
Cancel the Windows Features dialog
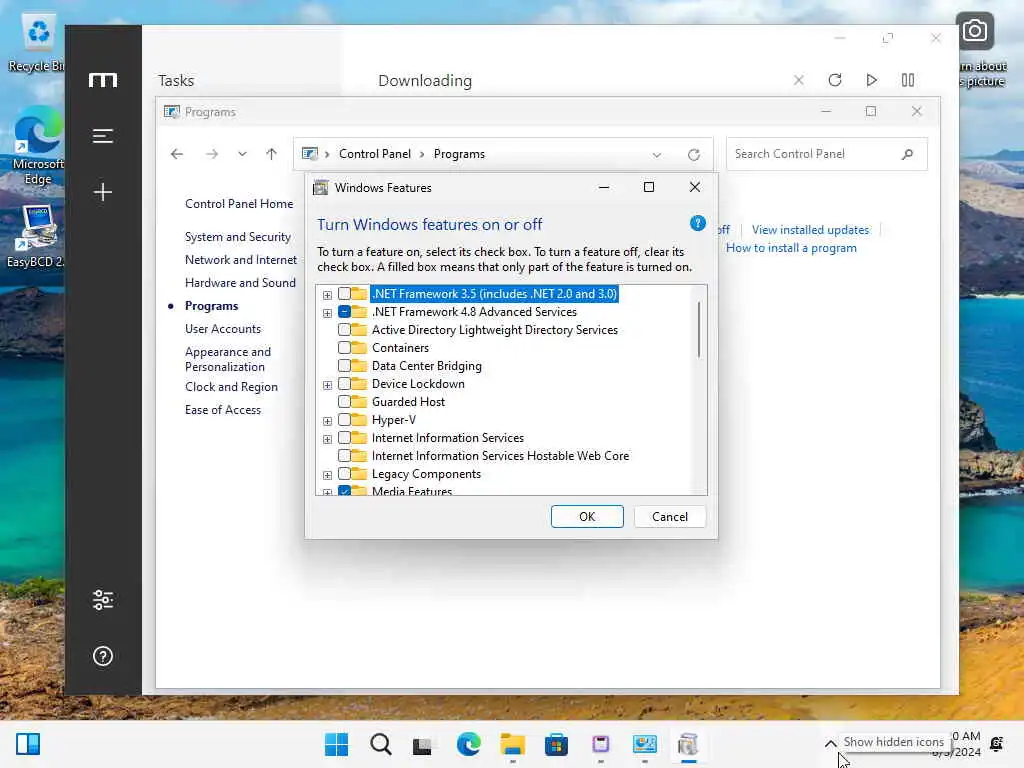[x=669, y=517]
